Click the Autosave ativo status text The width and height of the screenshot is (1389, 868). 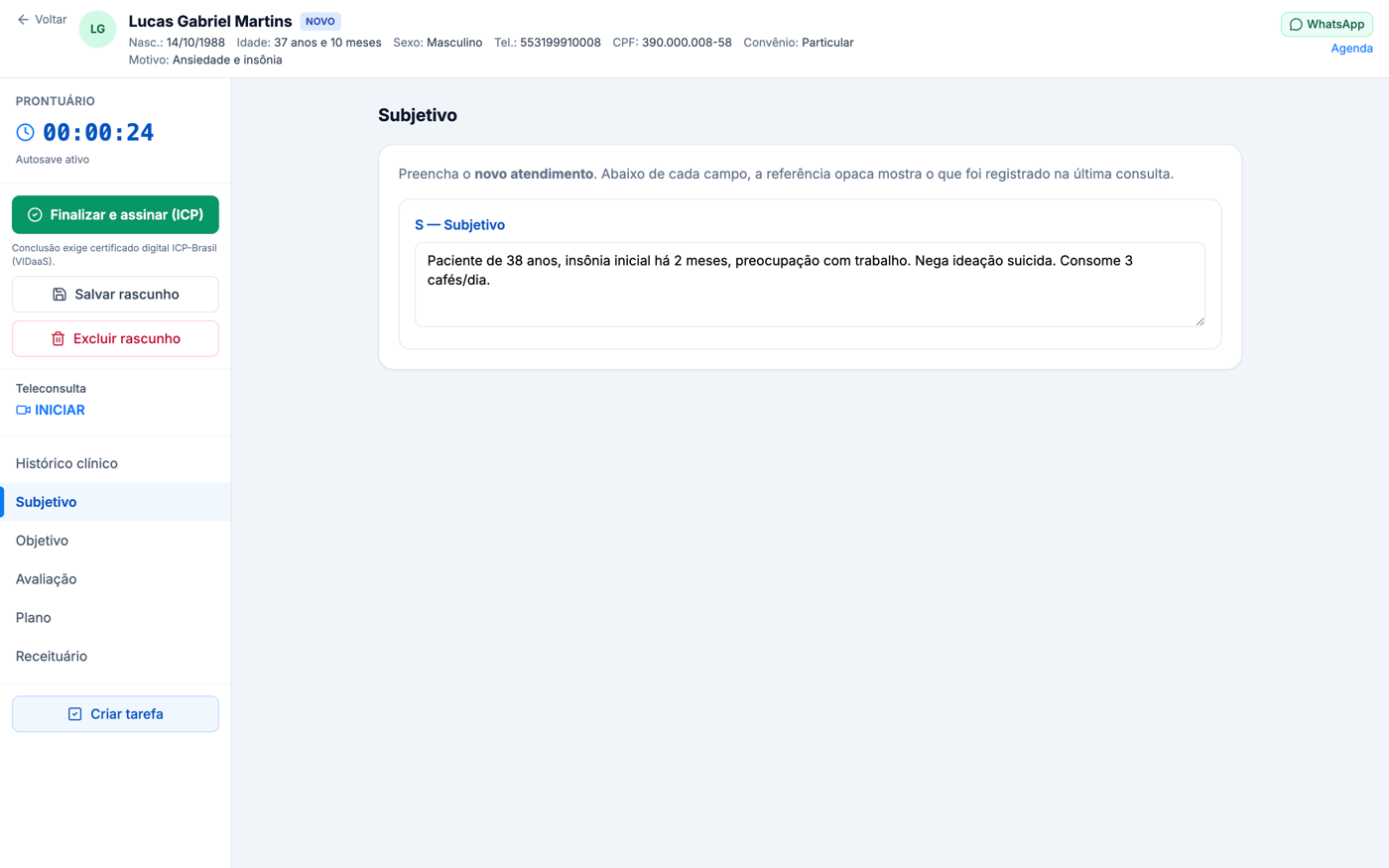pyautogui.click(x=53, y=159)
